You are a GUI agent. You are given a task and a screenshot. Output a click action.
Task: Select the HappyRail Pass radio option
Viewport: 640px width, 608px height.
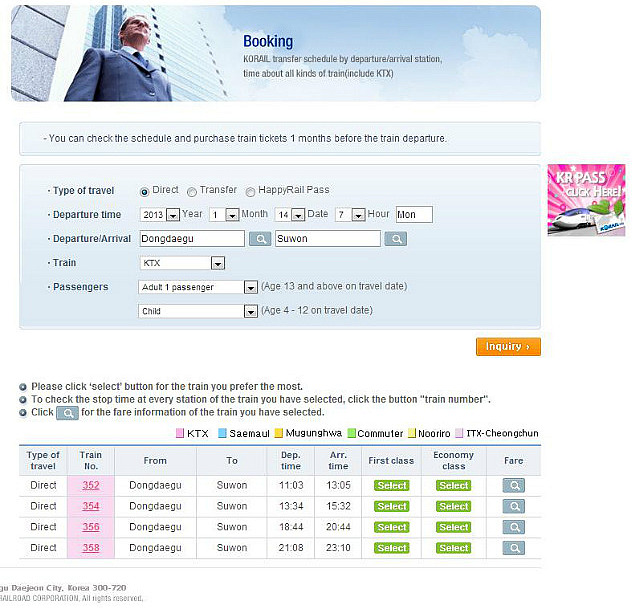click(x=250, y=191)
